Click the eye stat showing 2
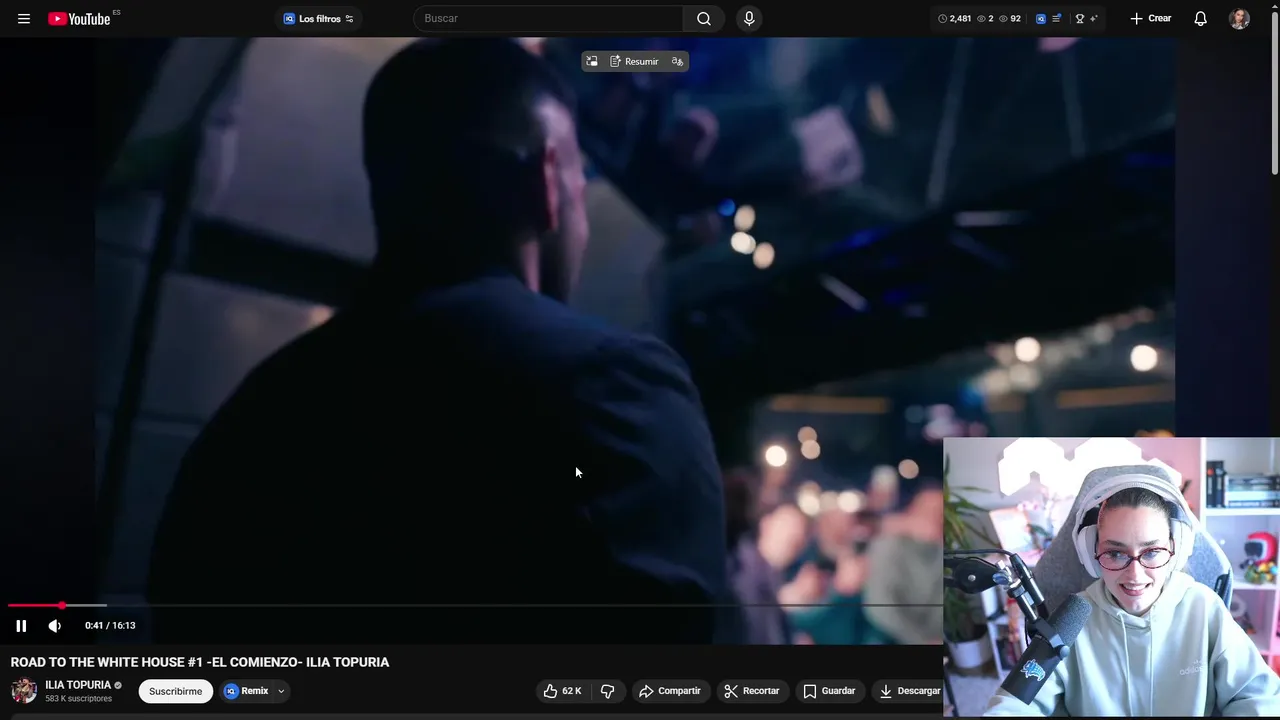 tap(985, 19)
